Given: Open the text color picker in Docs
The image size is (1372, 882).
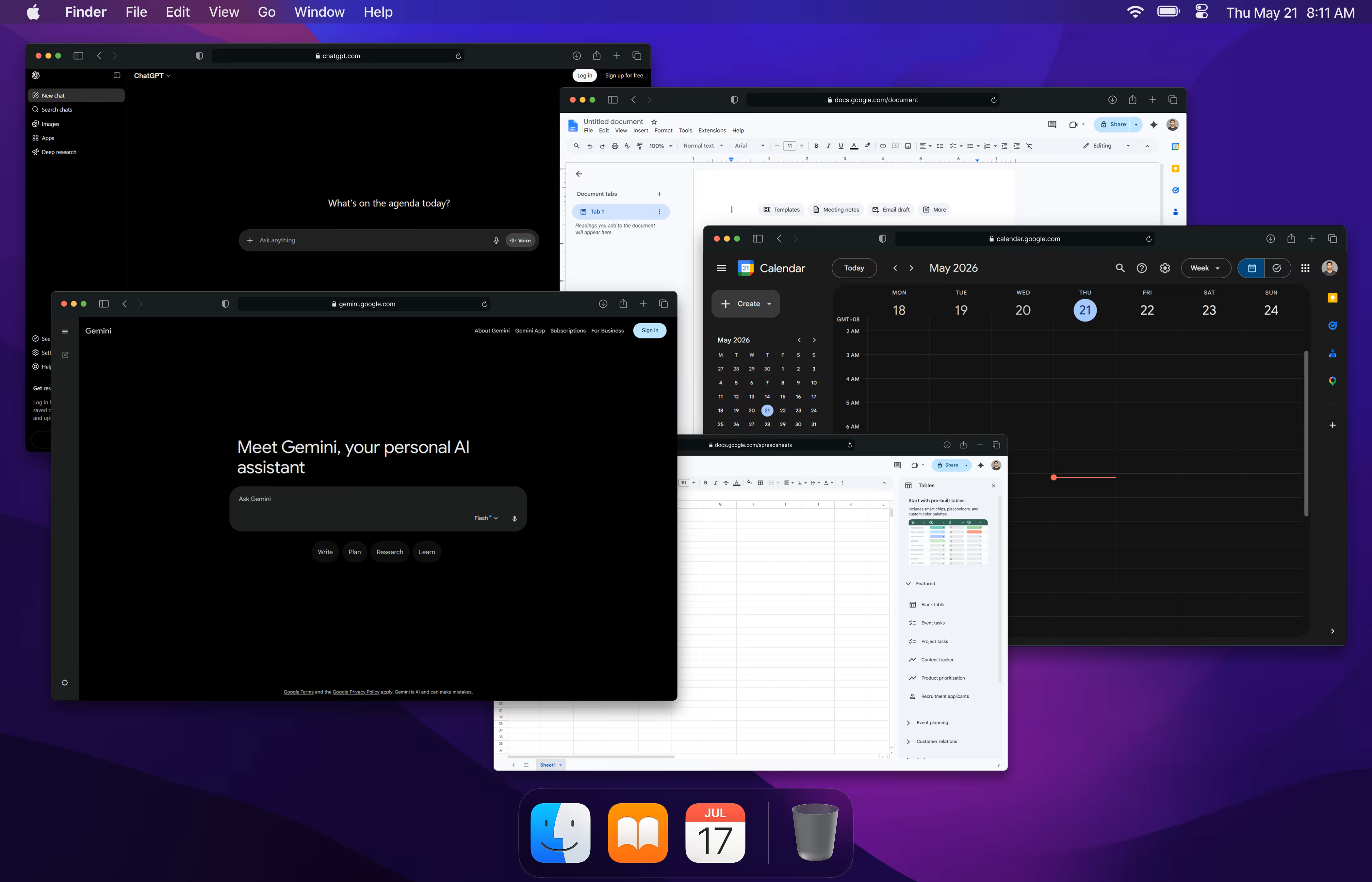Looking at the screenshot, I should point(854,146).
